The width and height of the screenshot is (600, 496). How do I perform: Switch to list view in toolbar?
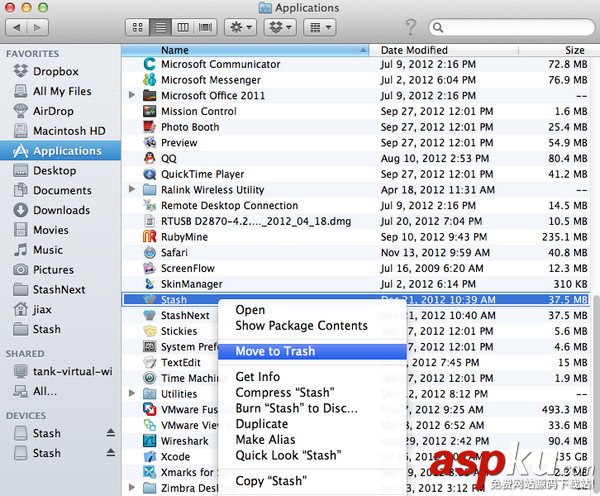(160, 28)
